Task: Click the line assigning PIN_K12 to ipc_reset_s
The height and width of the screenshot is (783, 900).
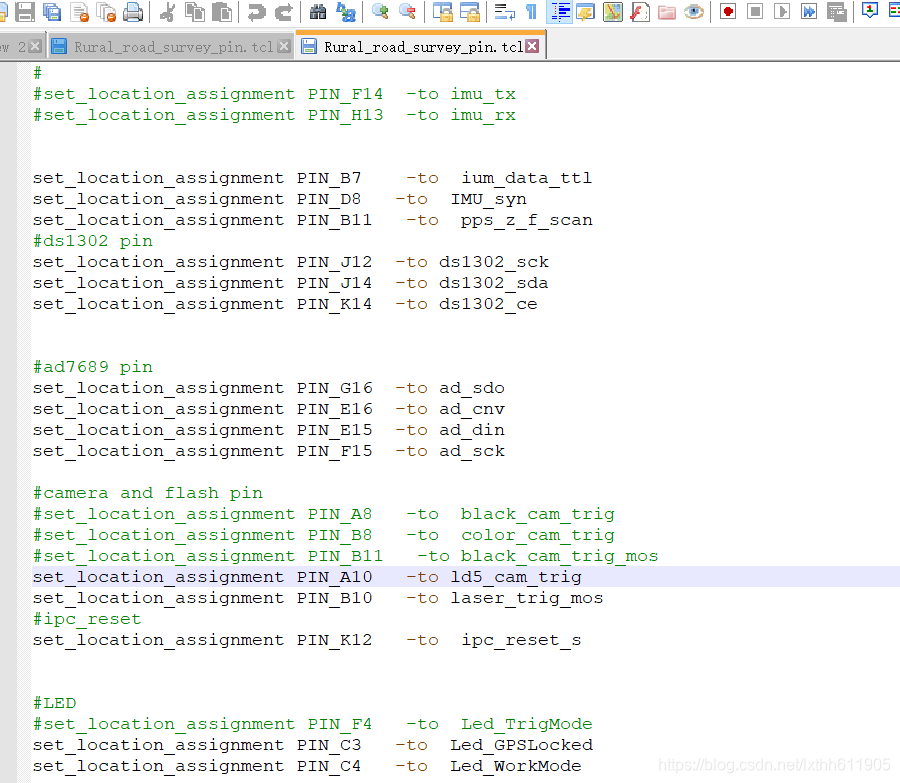Action: pos(307,640)
